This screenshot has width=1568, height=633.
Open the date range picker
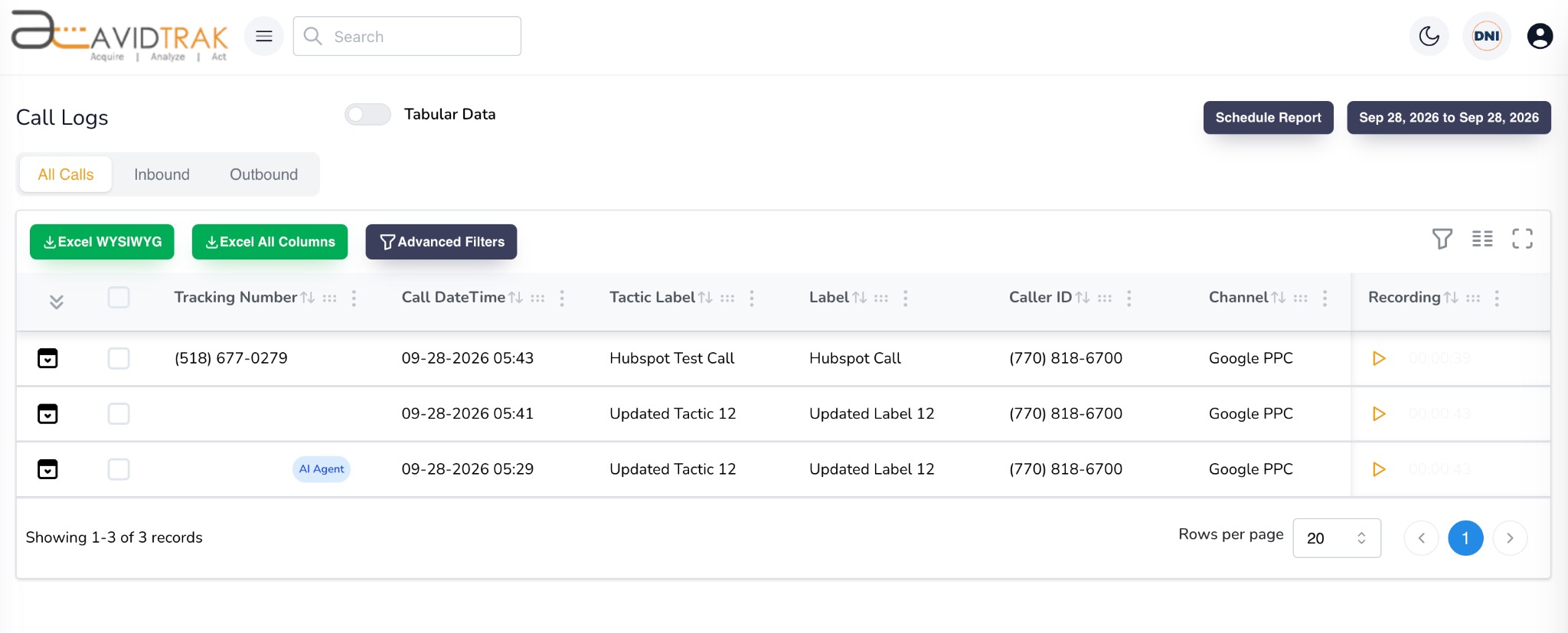coord(1449,118)
